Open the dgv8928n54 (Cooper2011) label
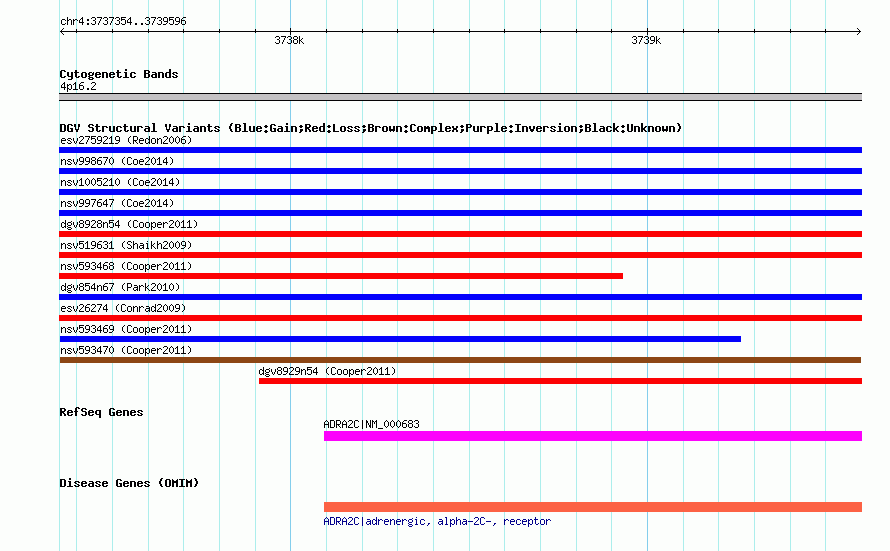Image resolution: width=890 pixels, height=551 pixels. point(129,224)
